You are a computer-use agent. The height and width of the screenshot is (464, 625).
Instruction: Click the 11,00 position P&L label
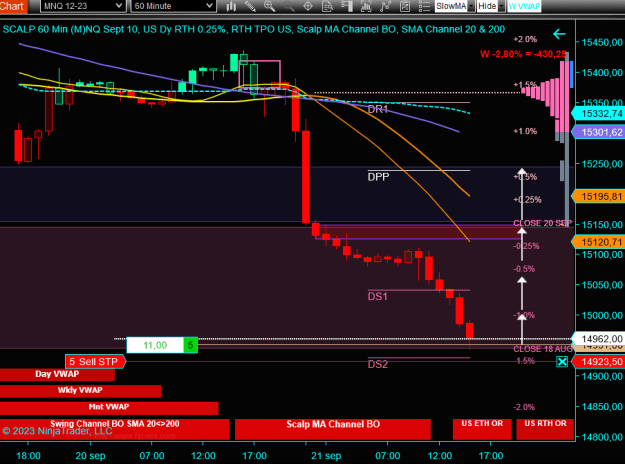[x=155, y=345]
